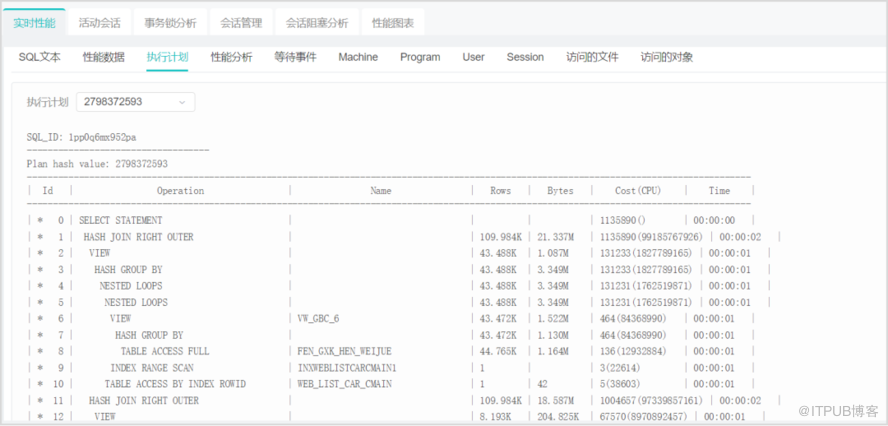View the 性能数据 sub-tab
Viewport: 888px width, 426px height.
(104, 58)
